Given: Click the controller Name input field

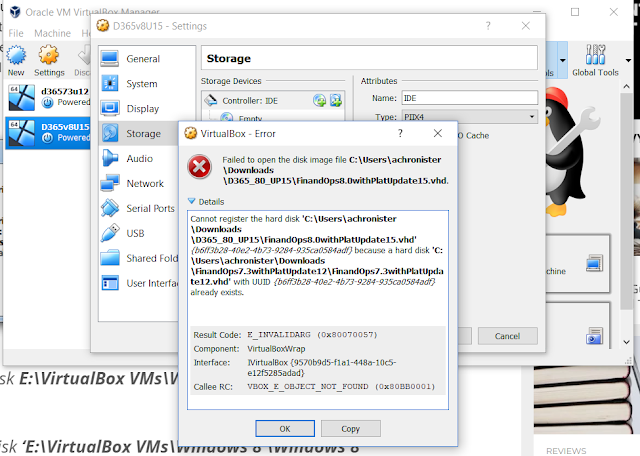Looking at the screenshot, I should (469, 98).
